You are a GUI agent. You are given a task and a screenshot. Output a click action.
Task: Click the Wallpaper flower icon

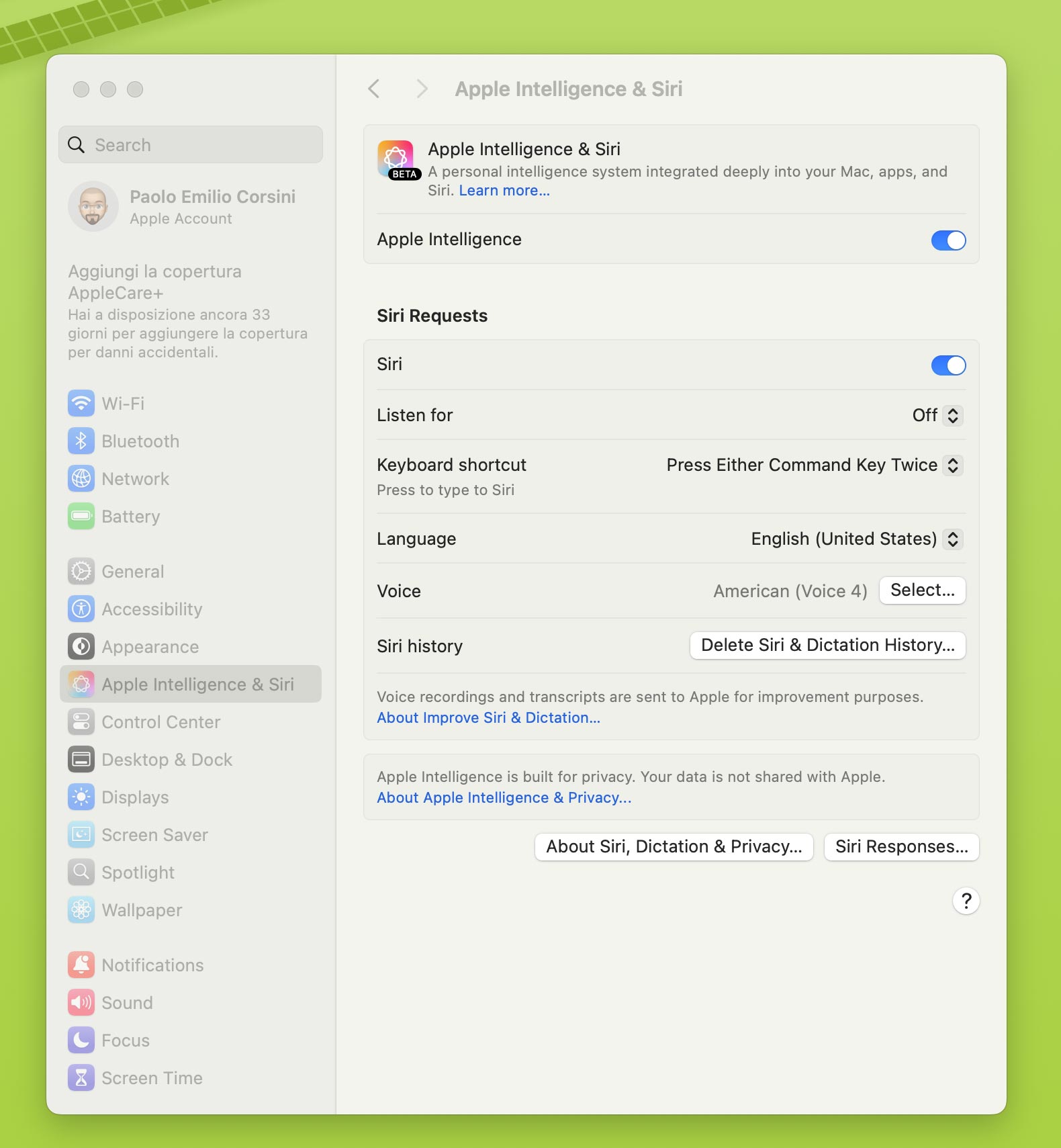click(x=81, y=910)
